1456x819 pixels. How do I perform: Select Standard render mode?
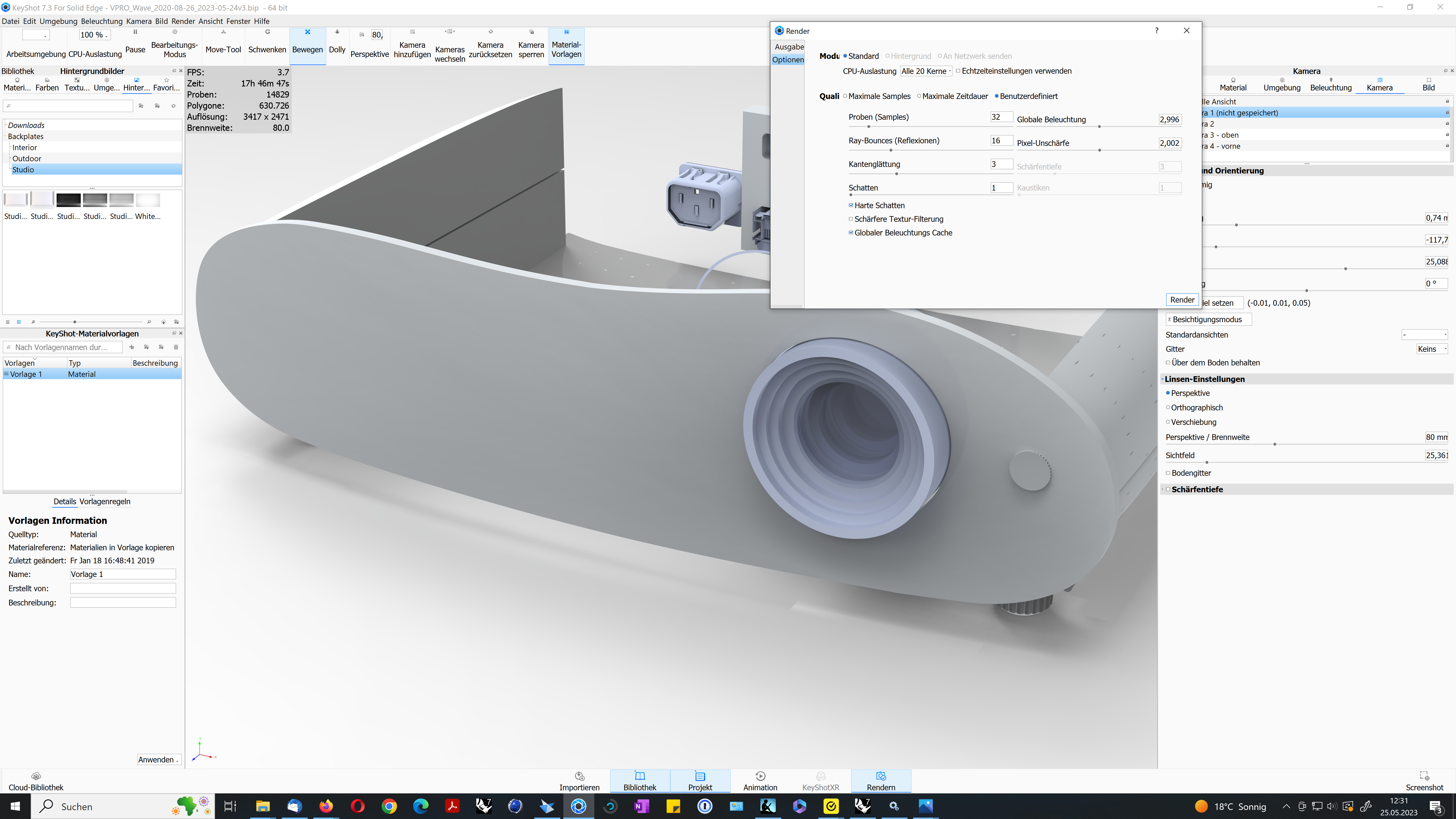(861, 56)
